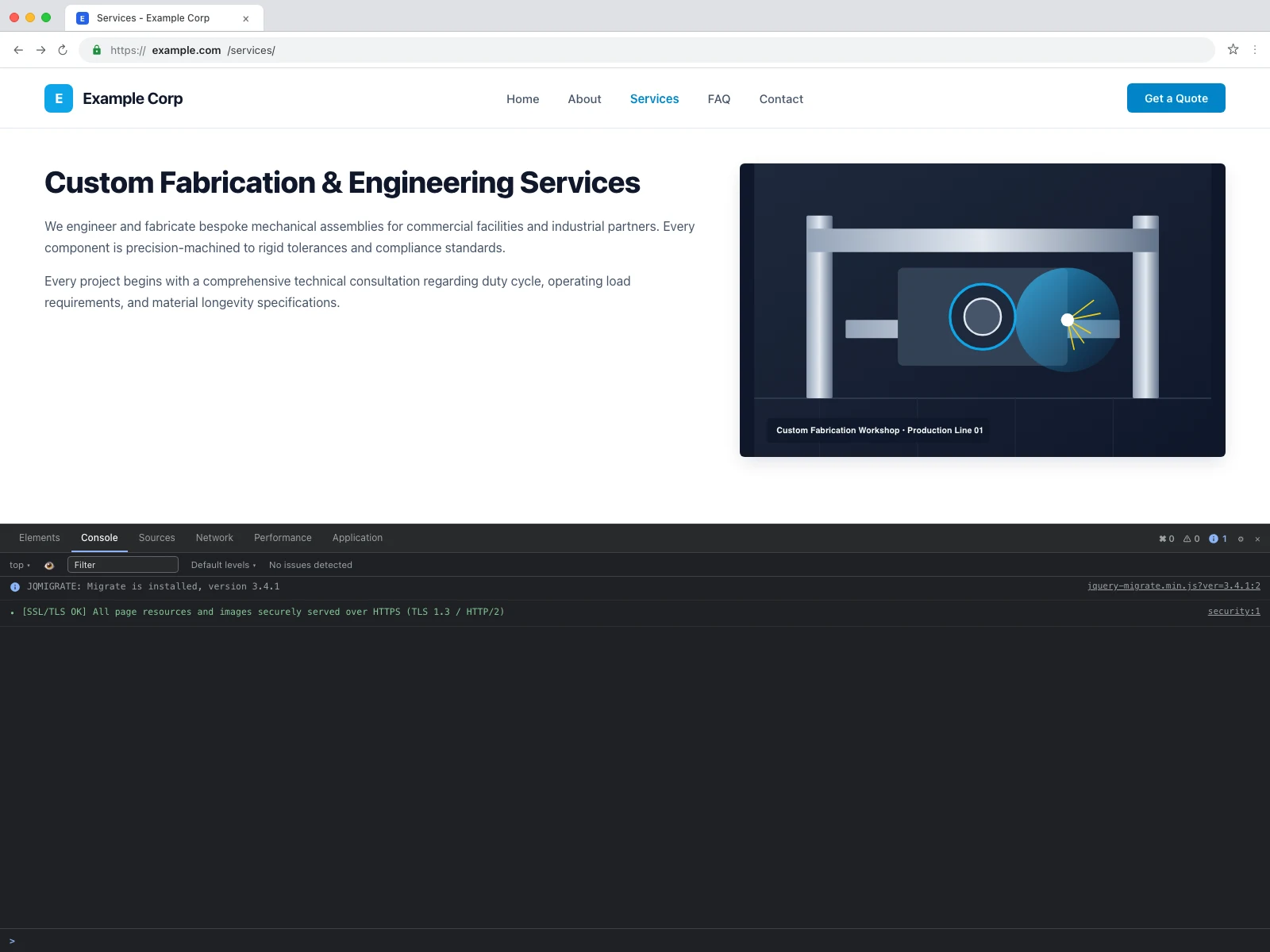The height and width of the screenshot is (952, 1270).
Task: Reload the page with the refresh icon
Action: tap(63, 50)
